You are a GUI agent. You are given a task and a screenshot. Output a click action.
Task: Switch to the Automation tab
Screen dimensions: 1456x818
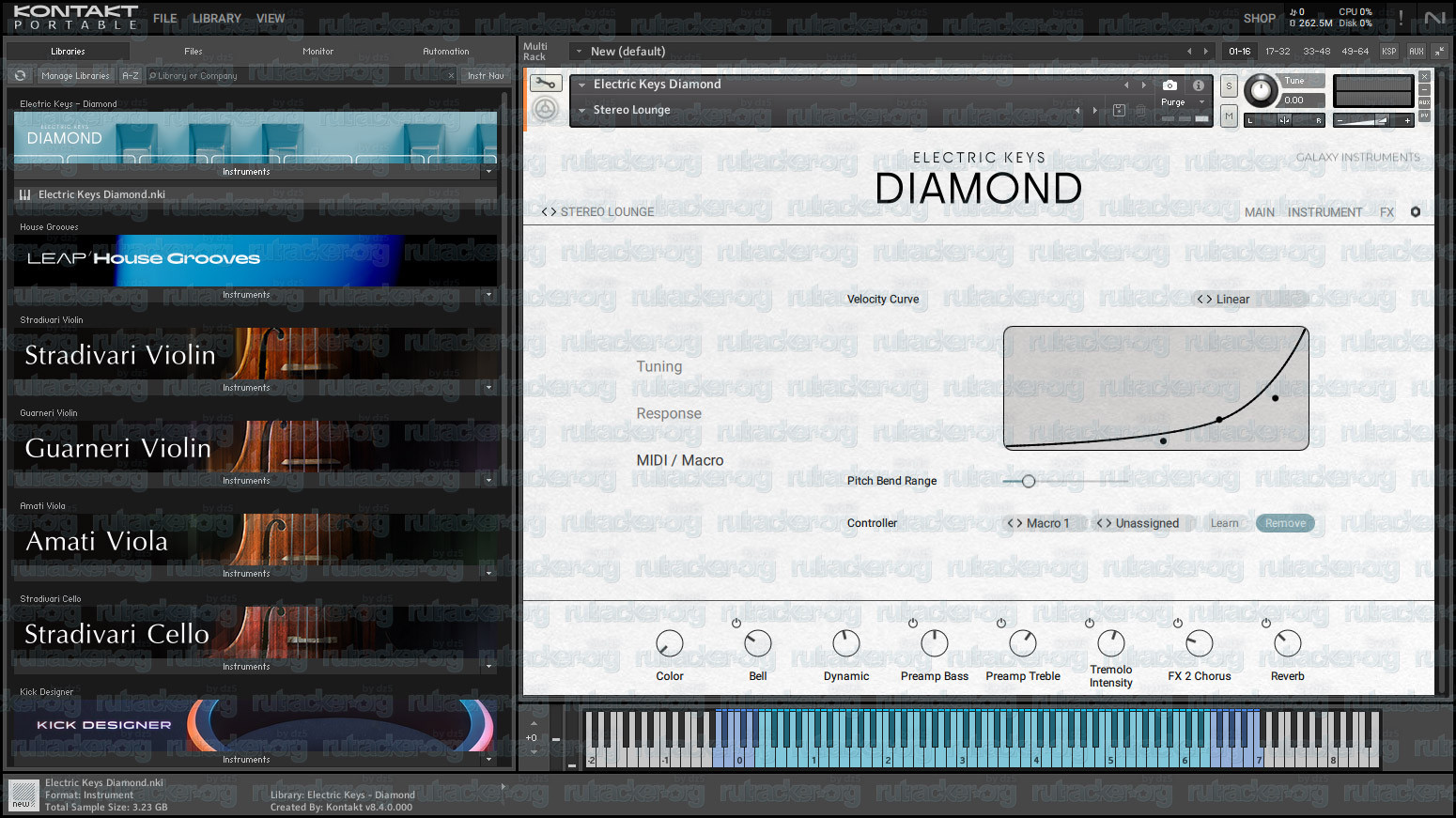(446, 52)
